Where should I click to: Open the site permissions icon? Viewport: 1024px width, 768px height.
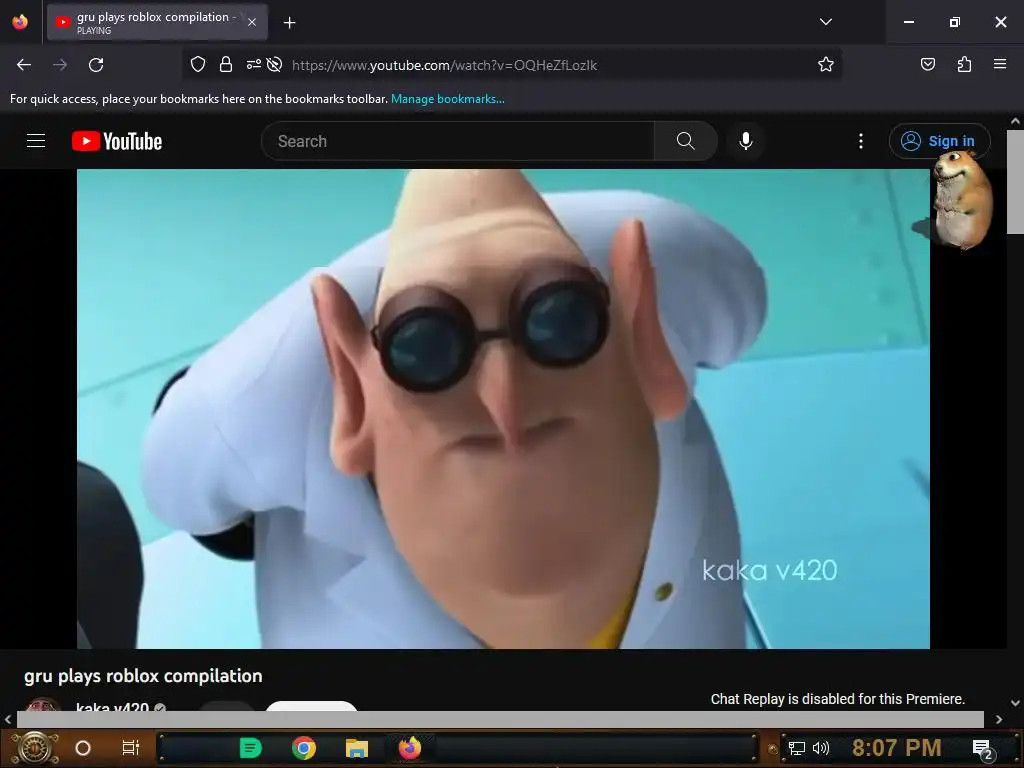[253, 64]
